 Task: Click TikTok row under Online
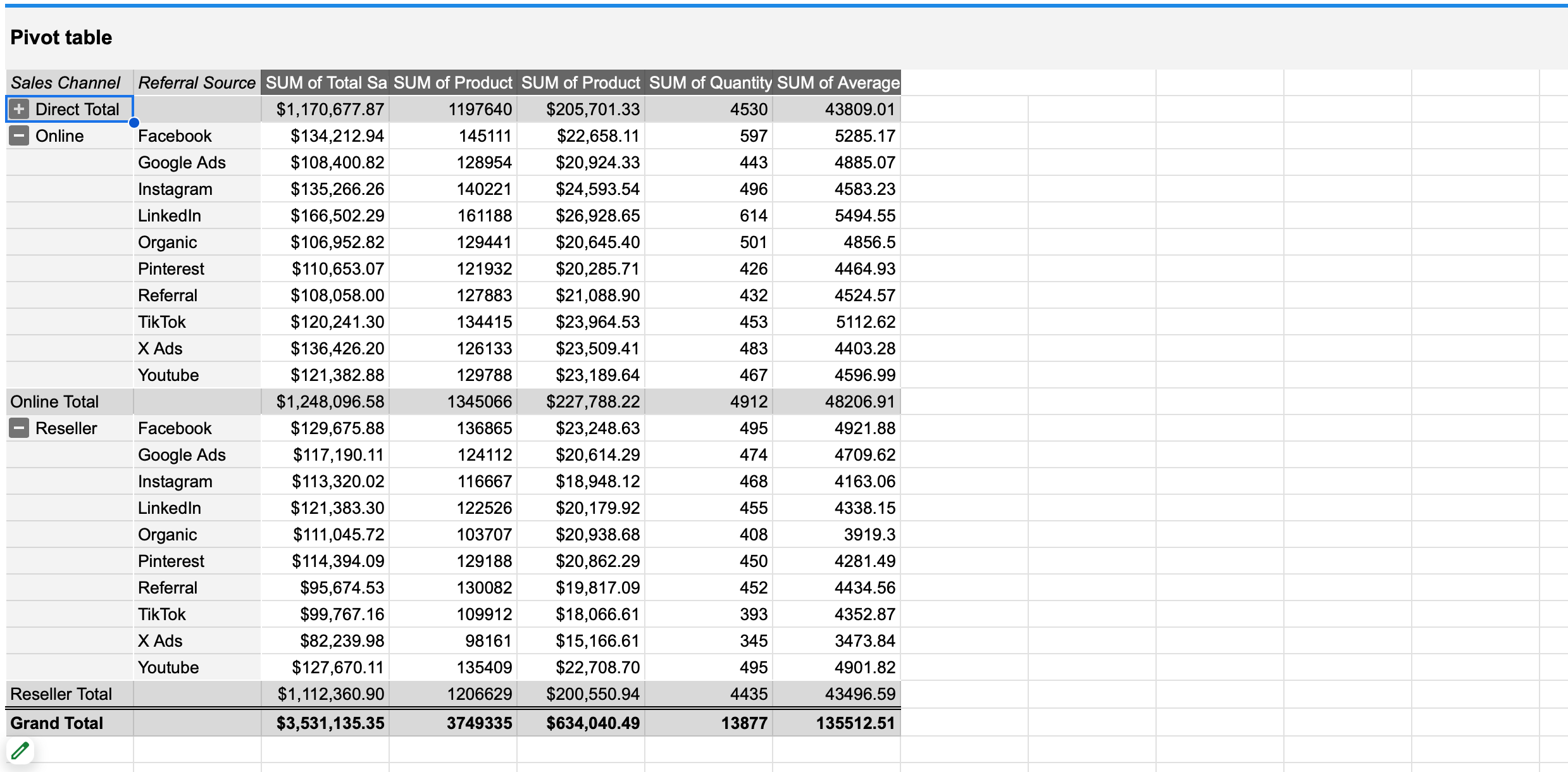[x=197, y=322]
